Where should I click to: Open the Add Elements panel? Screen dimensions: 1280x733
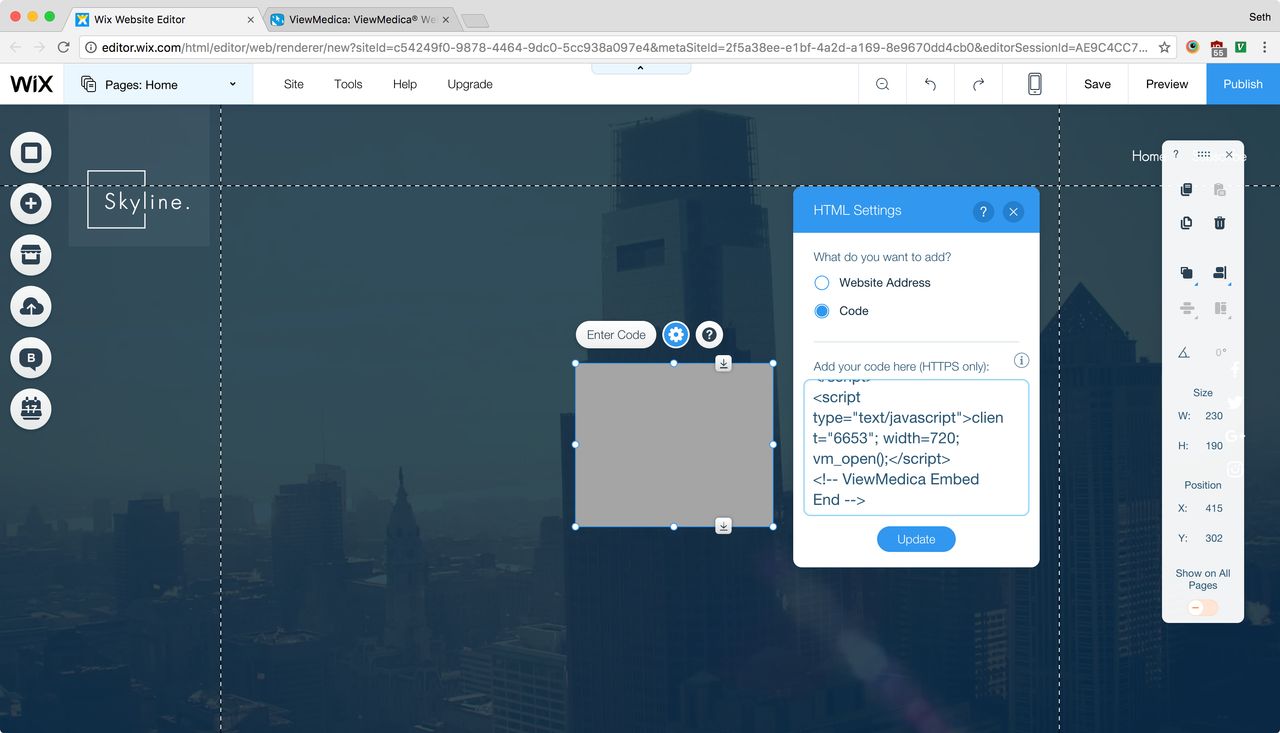click(30, 203)
